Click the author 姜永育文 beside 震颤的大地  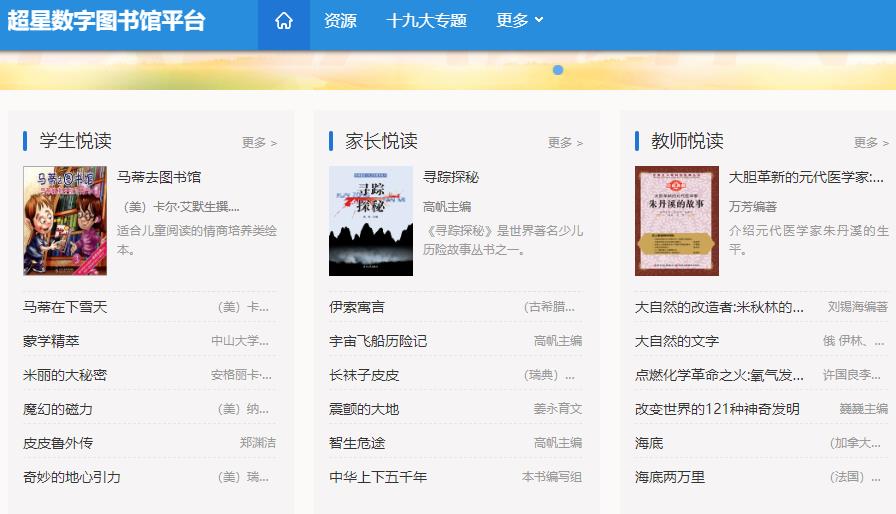pyautogui.click(x=558, y=409)
